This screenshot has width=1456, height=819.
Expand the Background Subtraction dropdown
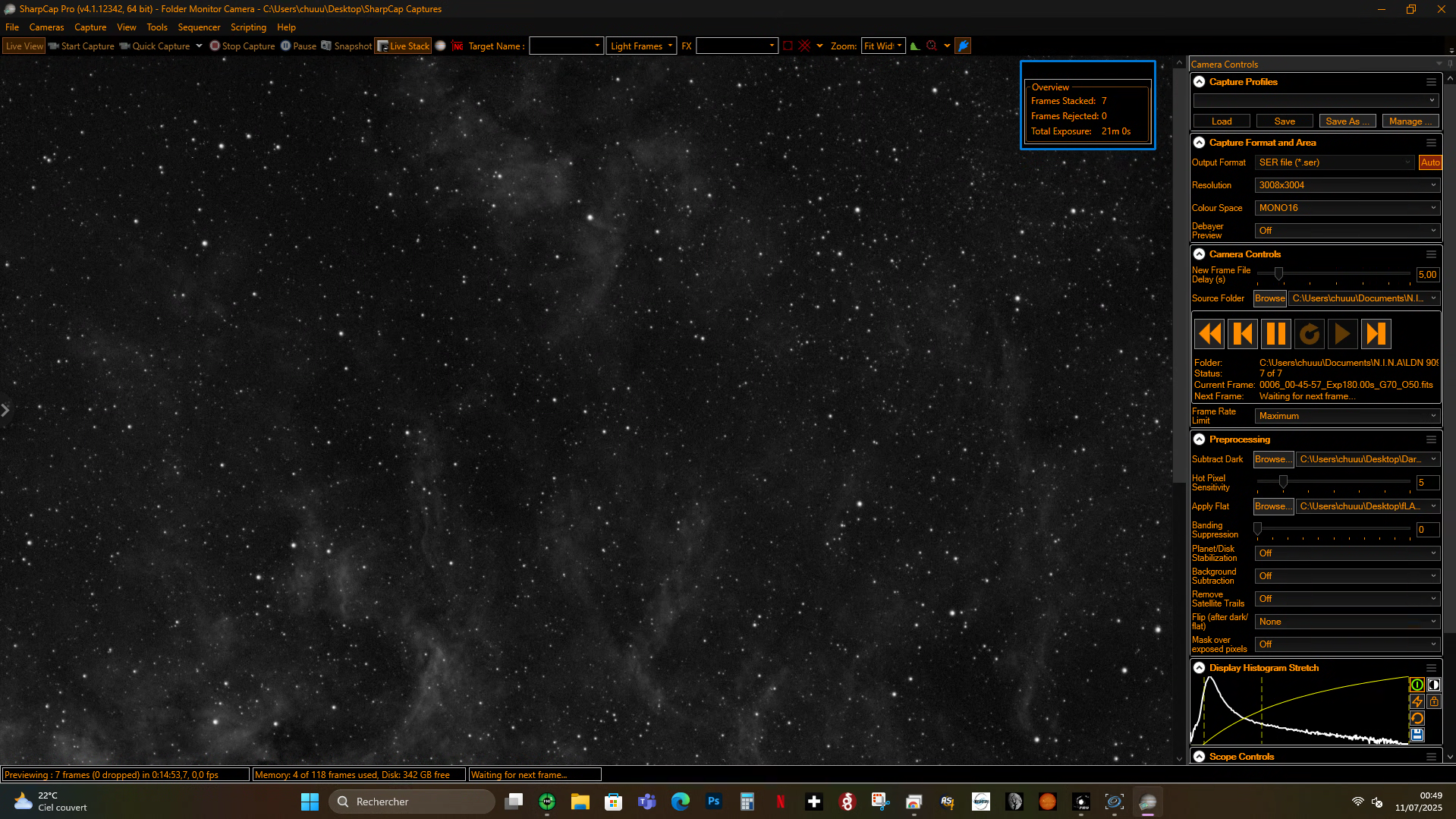pyautogui.click(x=1347, y=576)
